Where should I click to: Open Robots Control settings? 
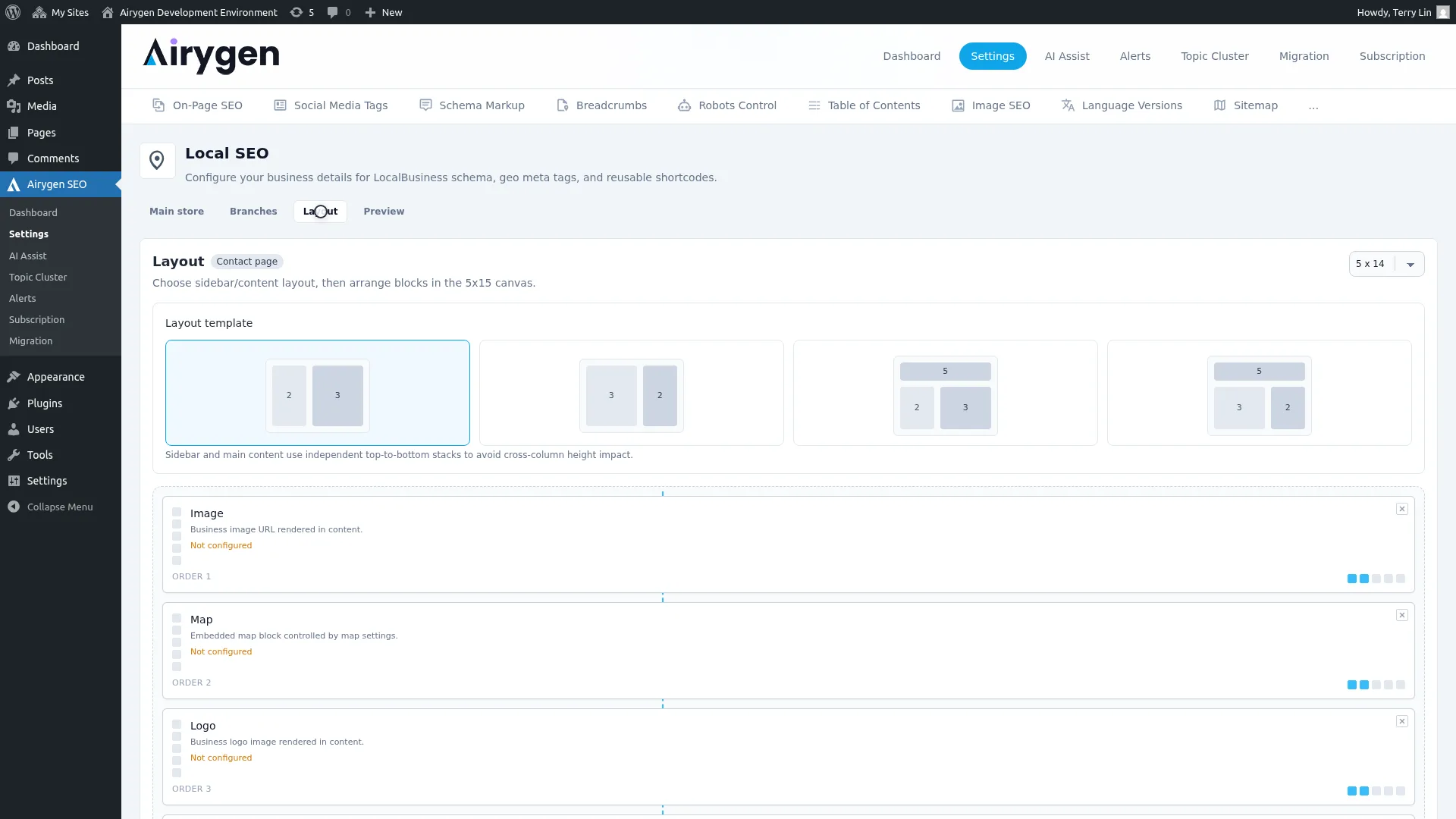click(x=727, y=105)
